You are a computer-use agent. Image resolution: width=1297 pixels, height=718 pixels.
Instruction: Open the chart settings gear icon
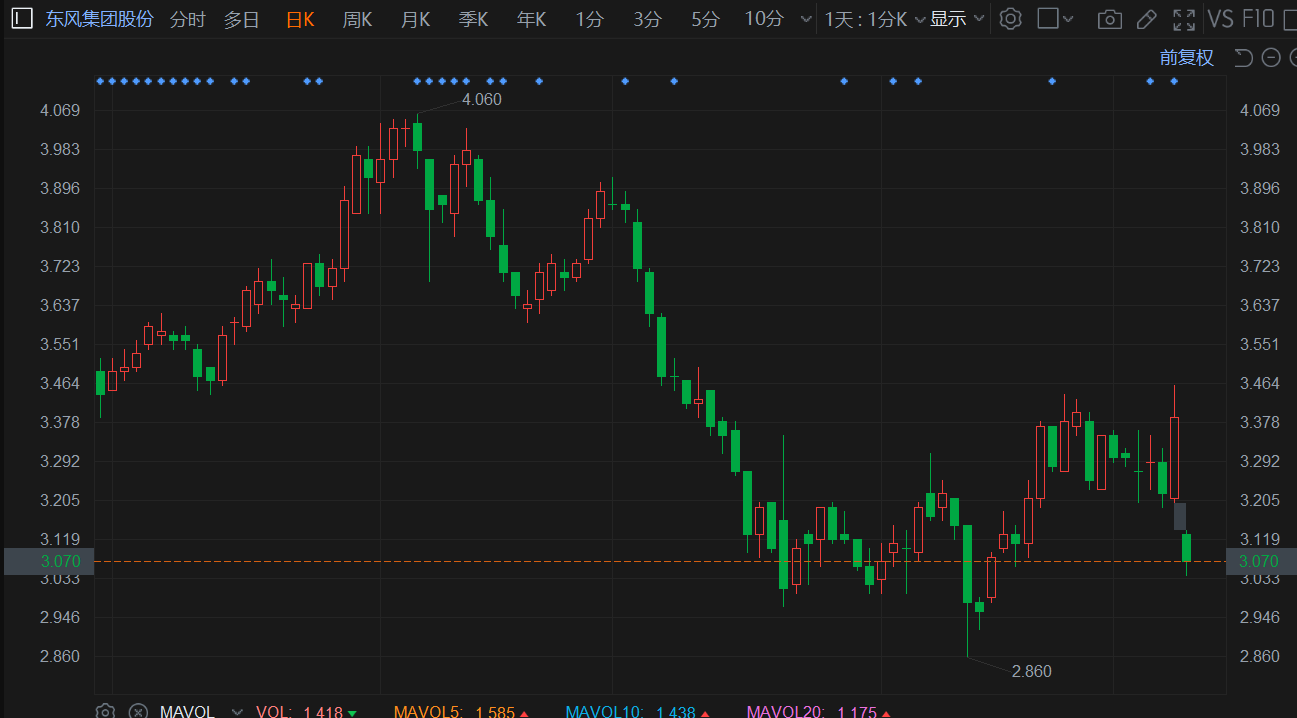point(1010,18)
